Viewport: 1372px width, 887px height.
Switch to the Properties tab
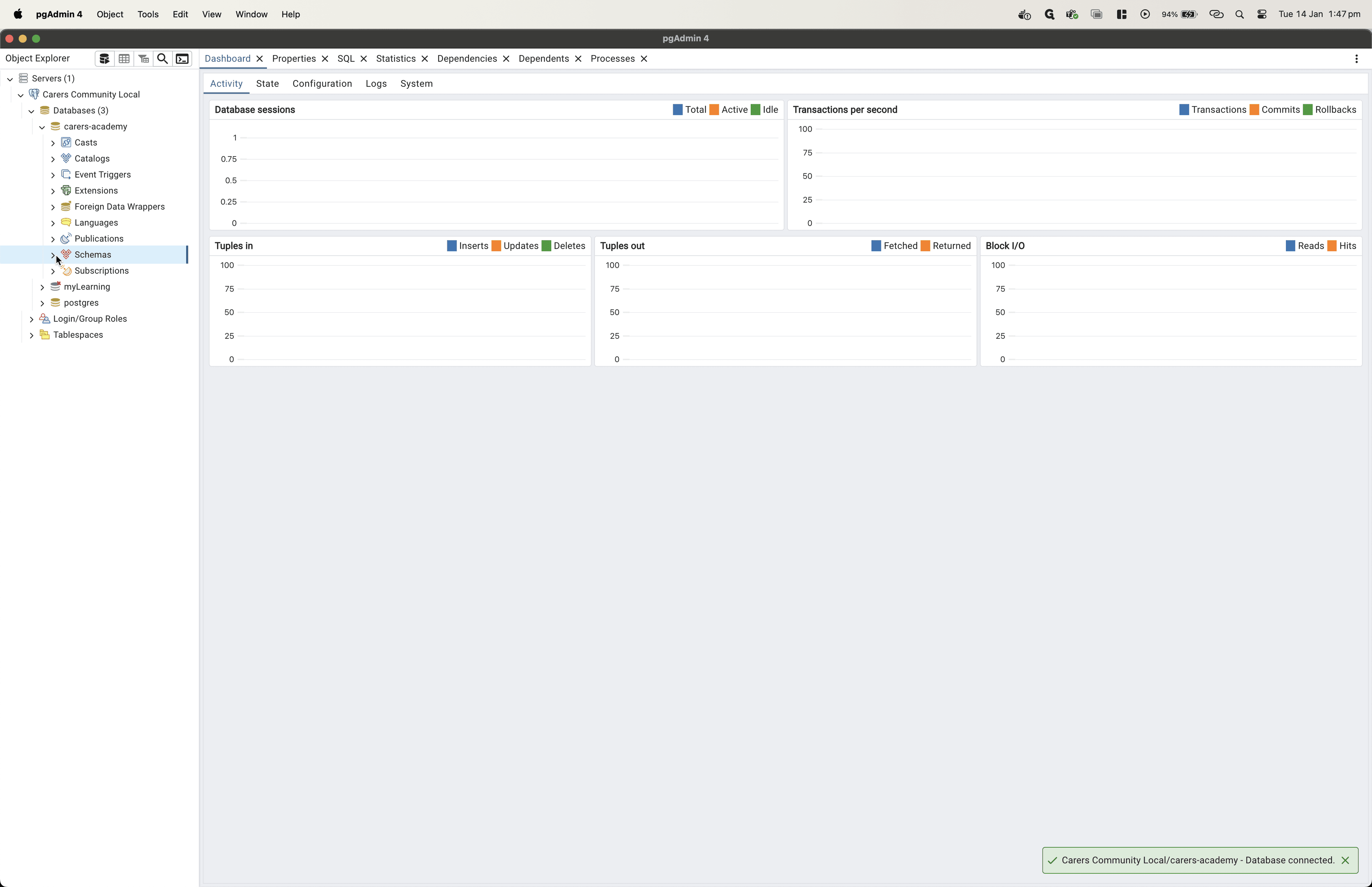click(x=294, y=59)
